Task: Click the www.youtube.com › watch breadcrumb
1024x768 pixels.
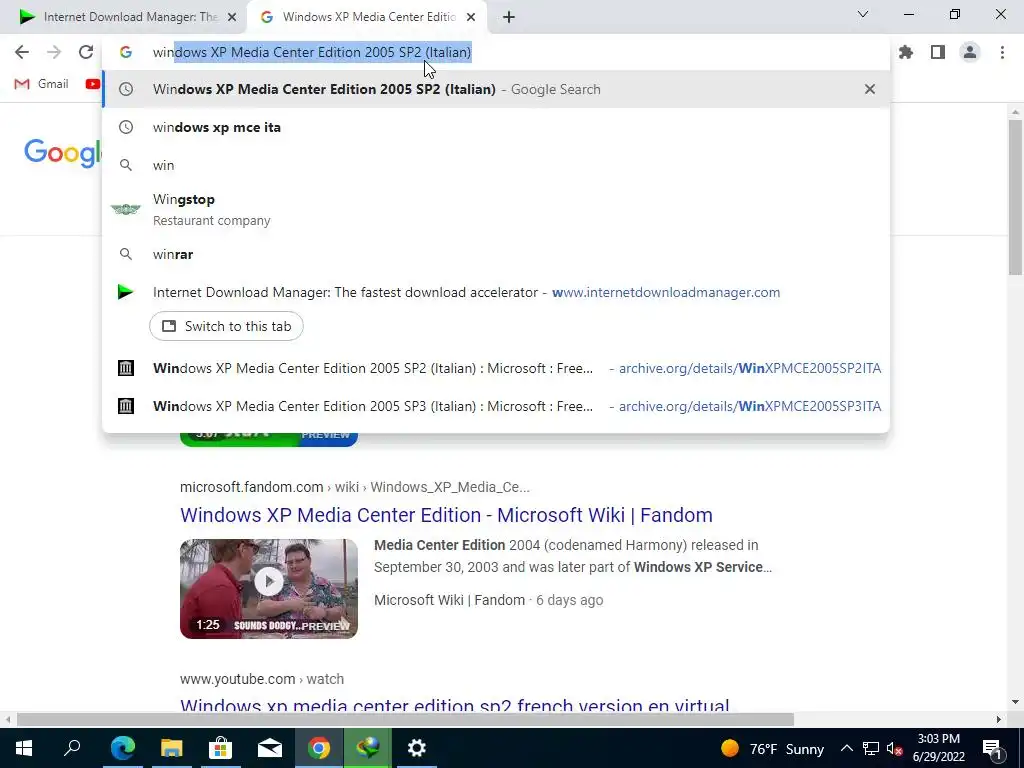Action: pos(262,679)
